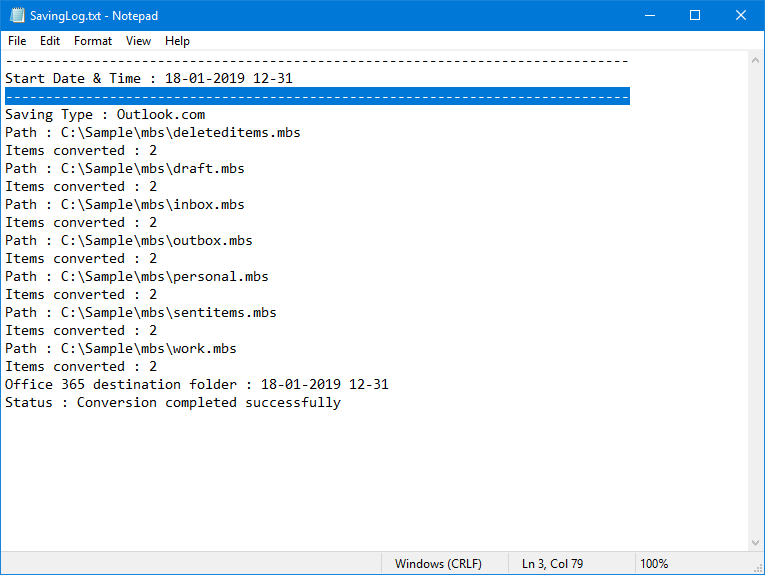Screen dimensions: 765x575
Task: Click the resize grip in status bar corner
Action: tap(758, 568)
